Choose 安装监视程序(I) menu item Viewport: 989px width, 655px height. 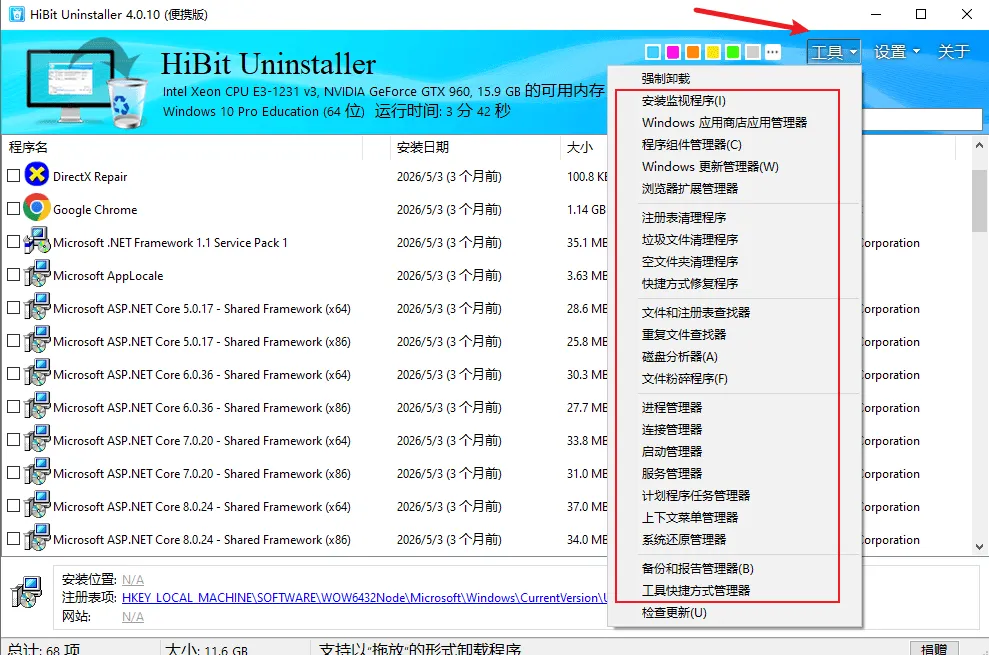[684, 100]
